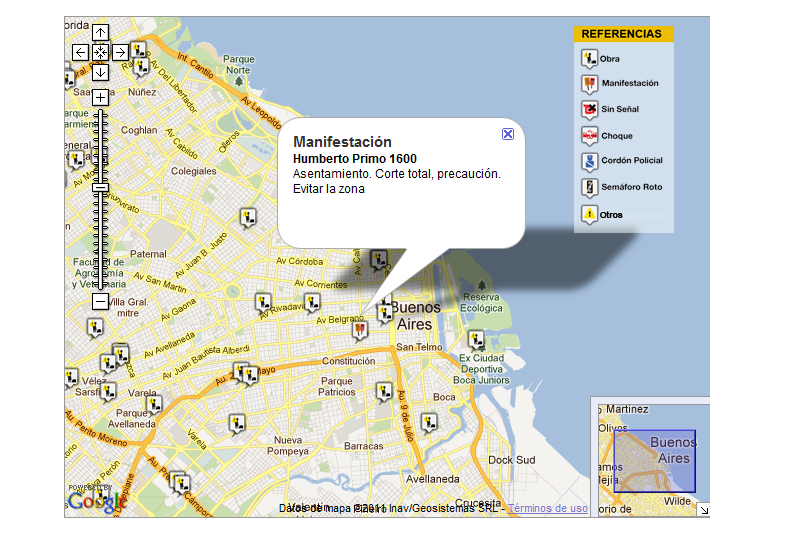788x540 pixels.
Task: Click the 'Manifestación' bubble heading
Action: click(x=342, y=142)
